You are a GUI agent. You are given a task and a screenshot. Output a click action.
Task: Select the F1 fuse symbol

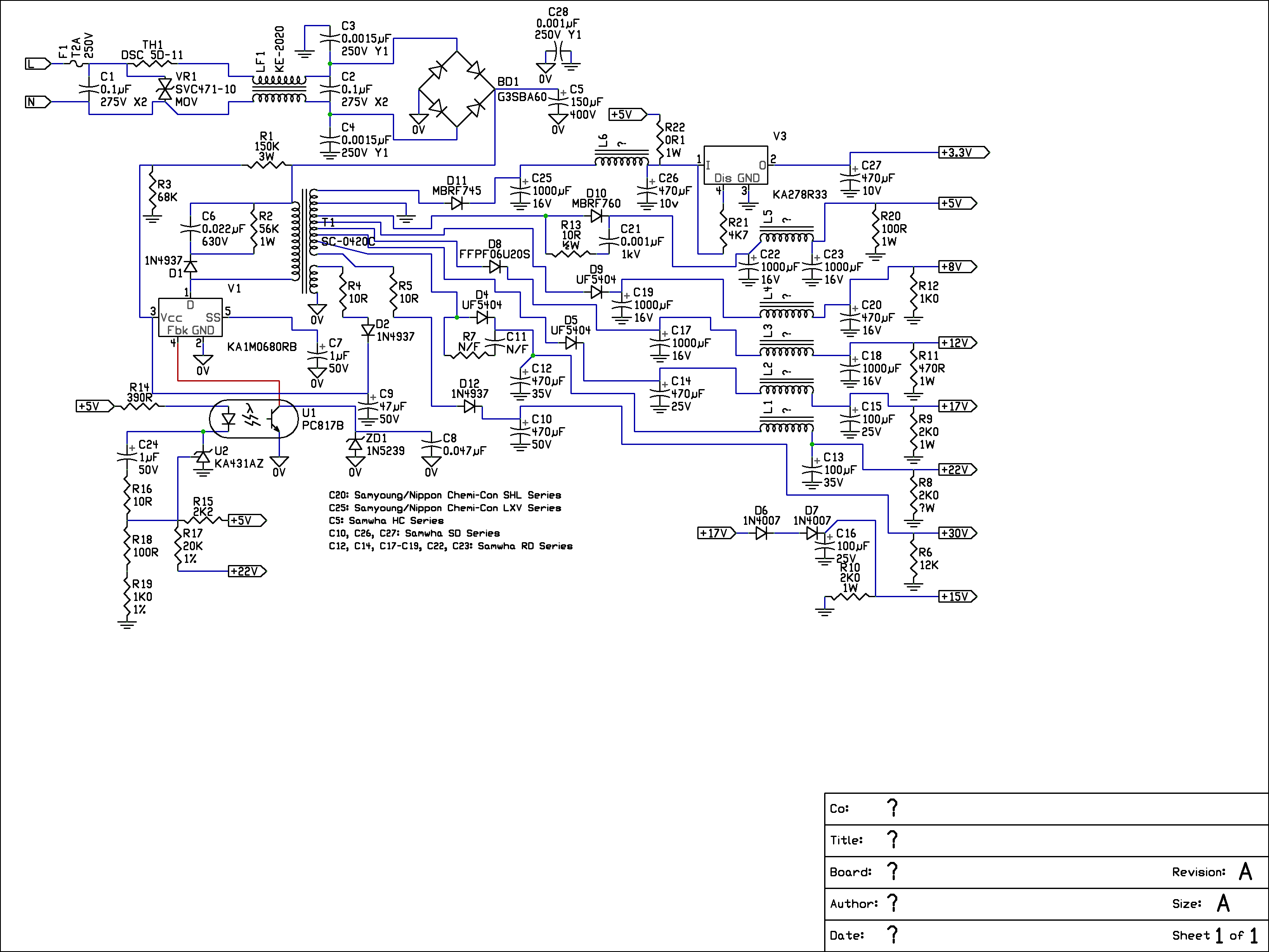(76, 63)
